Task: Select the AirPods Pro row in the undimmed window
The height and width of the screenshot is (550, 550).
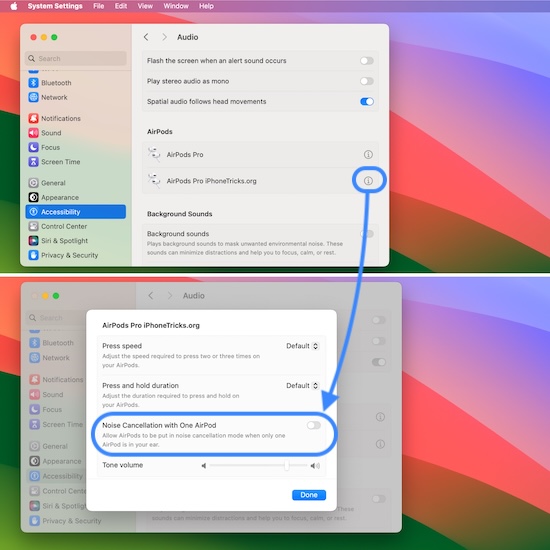Action: pos(260,154)
